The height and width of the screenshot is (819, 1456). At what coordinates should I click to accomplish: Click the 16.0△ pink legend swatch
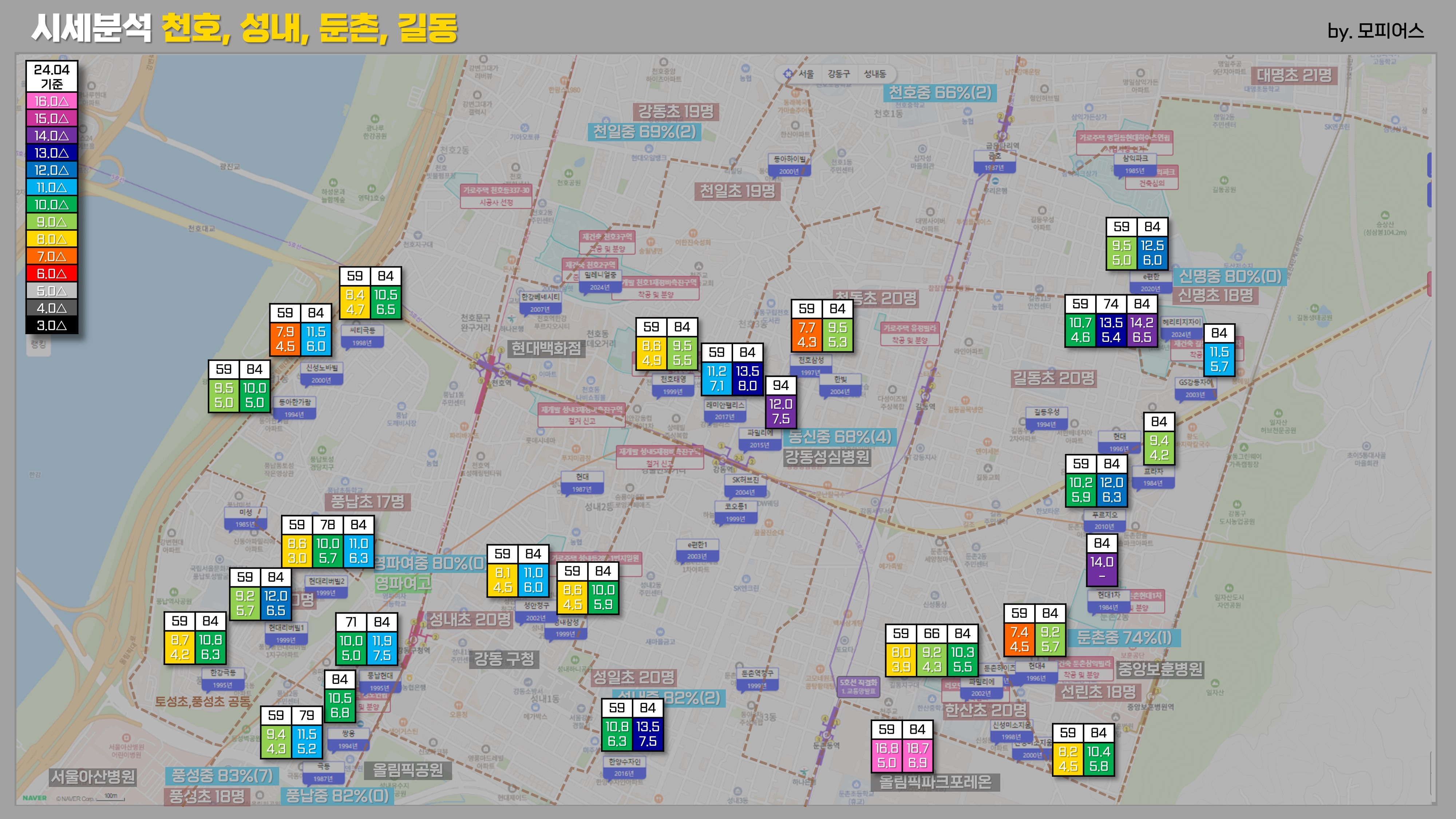(51, 101)
